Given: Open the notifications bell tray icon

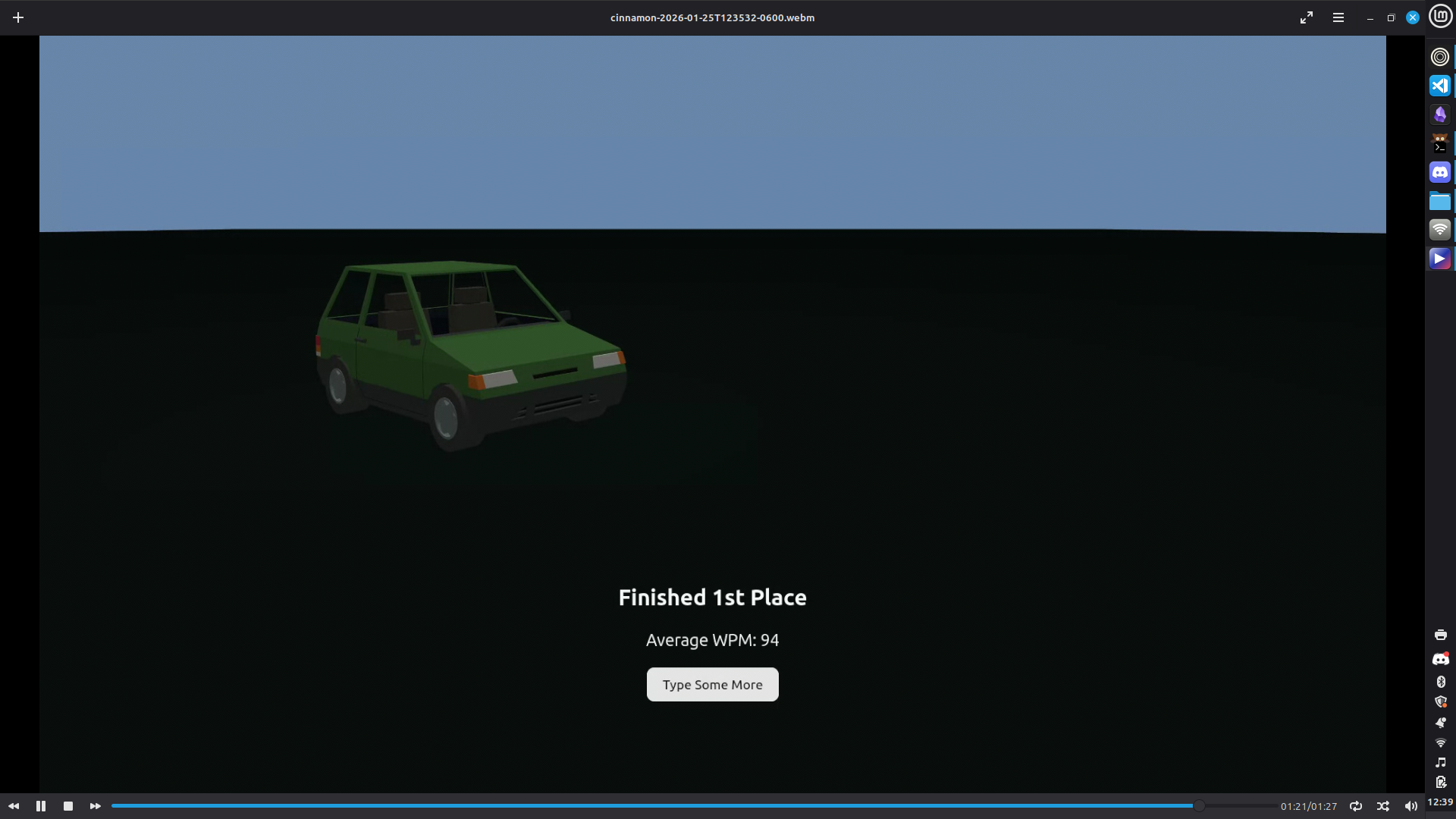Looking at the screenshot, I should pyautogui.click(x=1441, y=723).
